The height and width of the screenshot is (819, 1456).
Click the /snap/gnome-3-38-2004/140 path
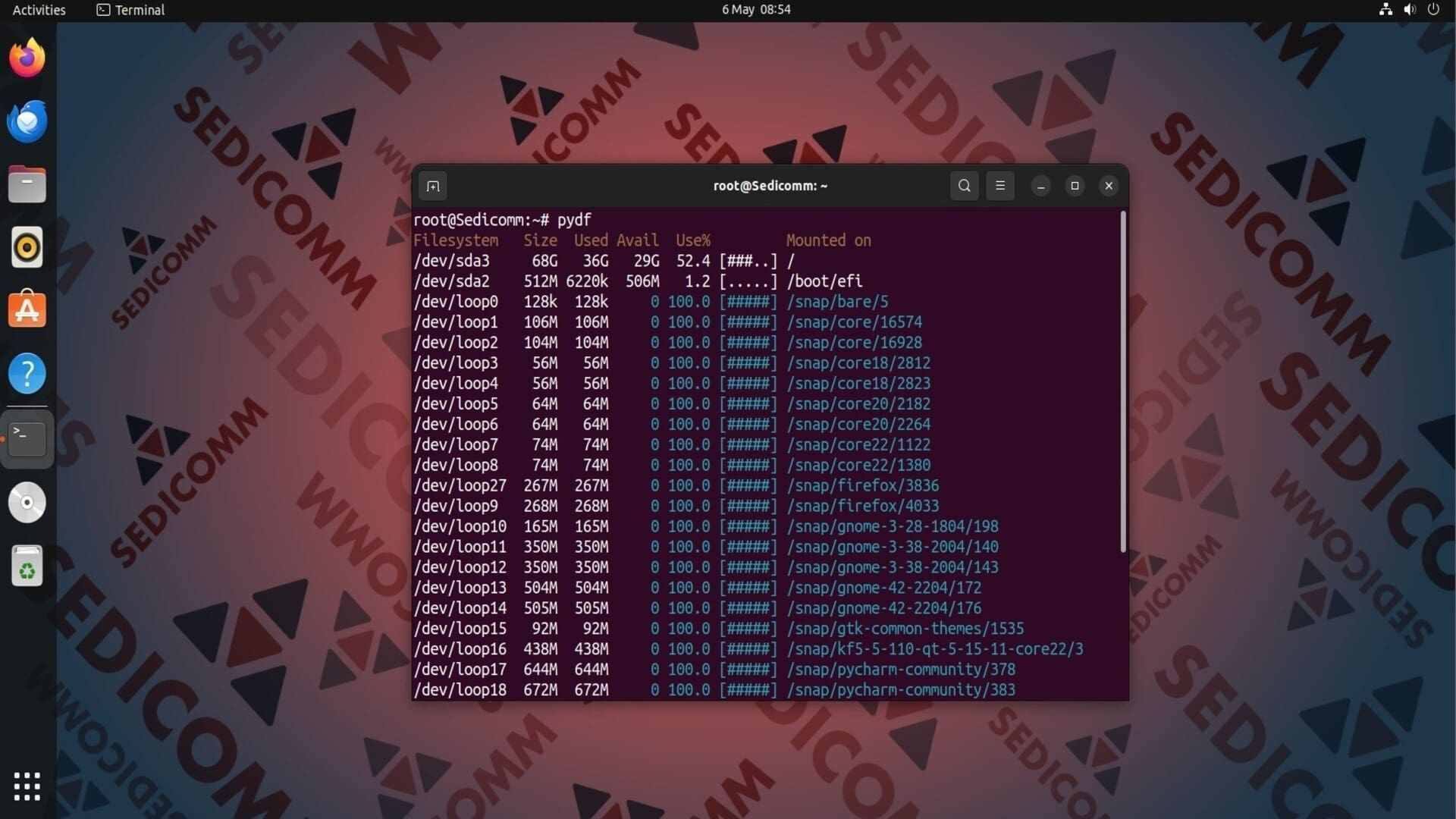[893, 547]
